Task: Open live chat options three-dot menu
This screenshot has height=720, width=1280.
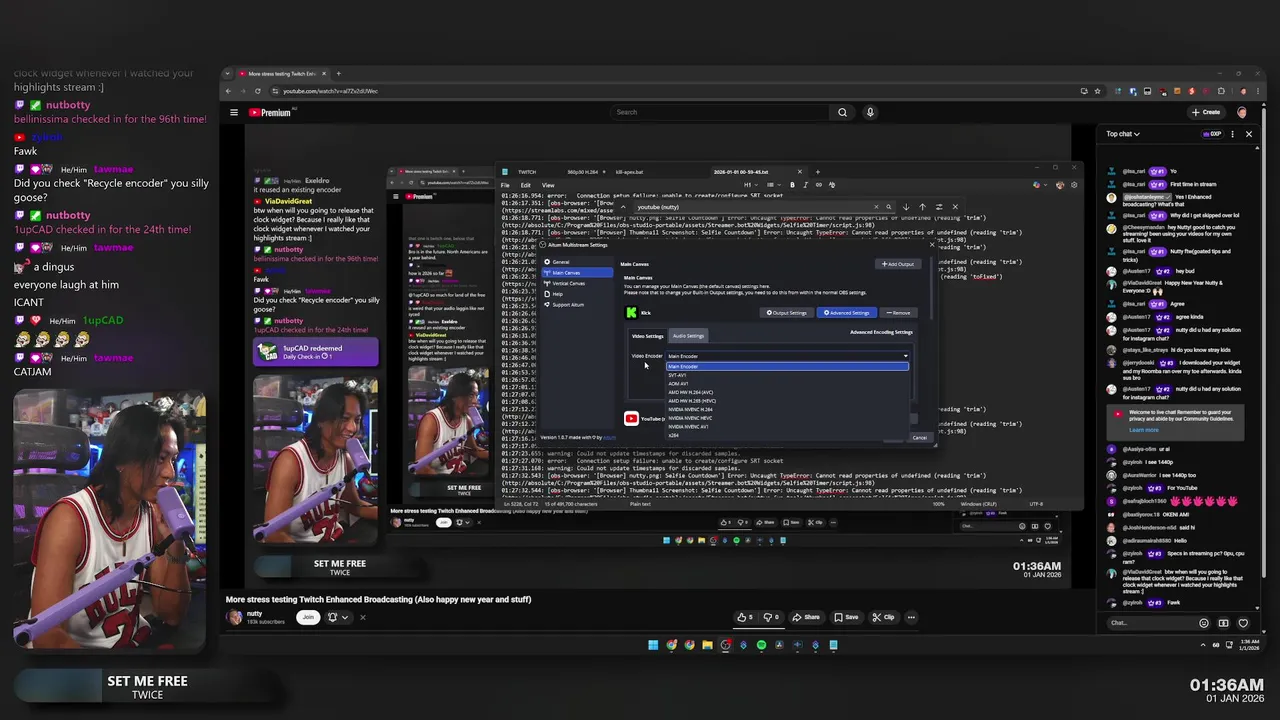Action: coord(1232,134)
